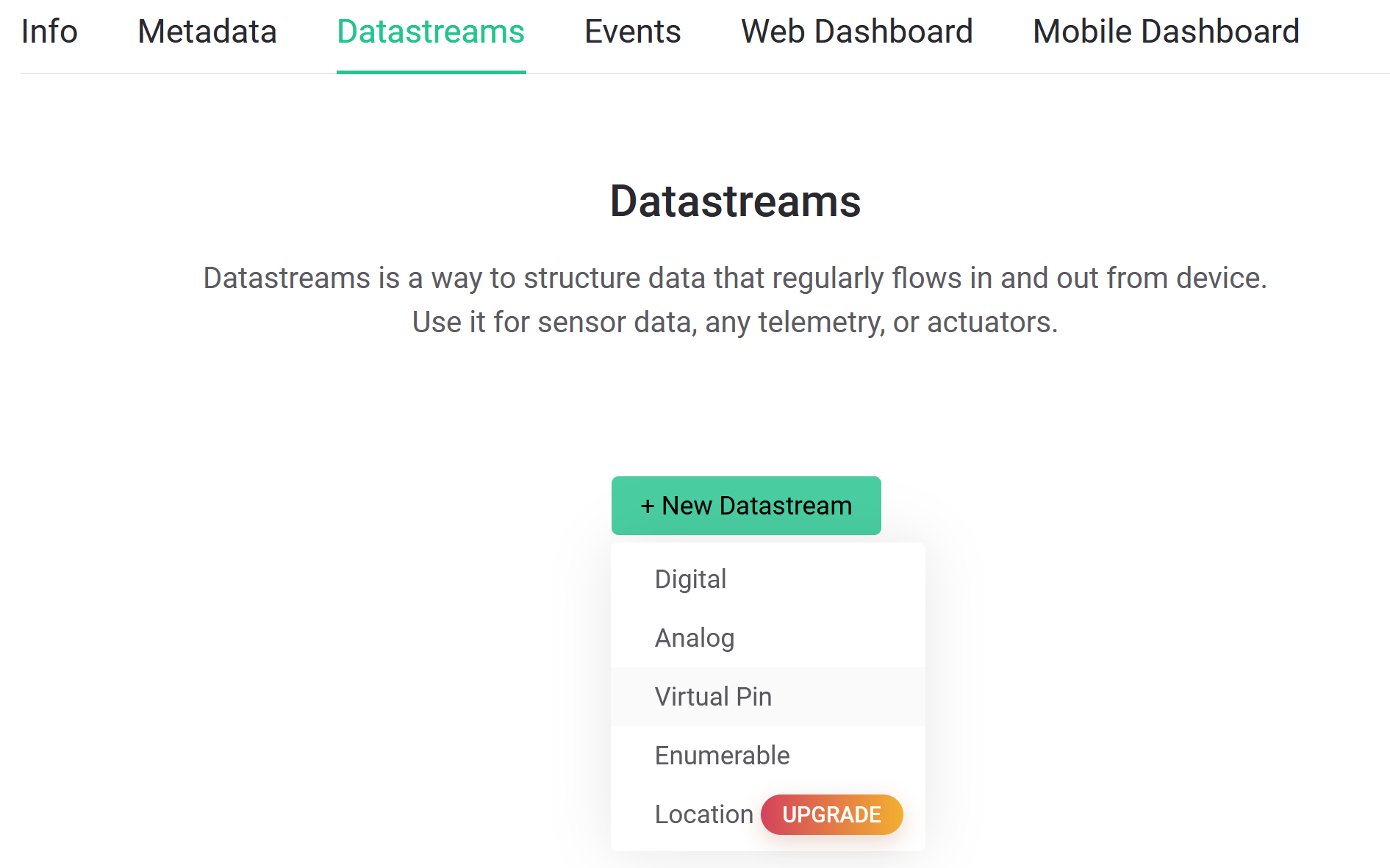The width and height of the screenshot is (1390, 868).
Task: Open the Info tab
Action: point(49,32)
